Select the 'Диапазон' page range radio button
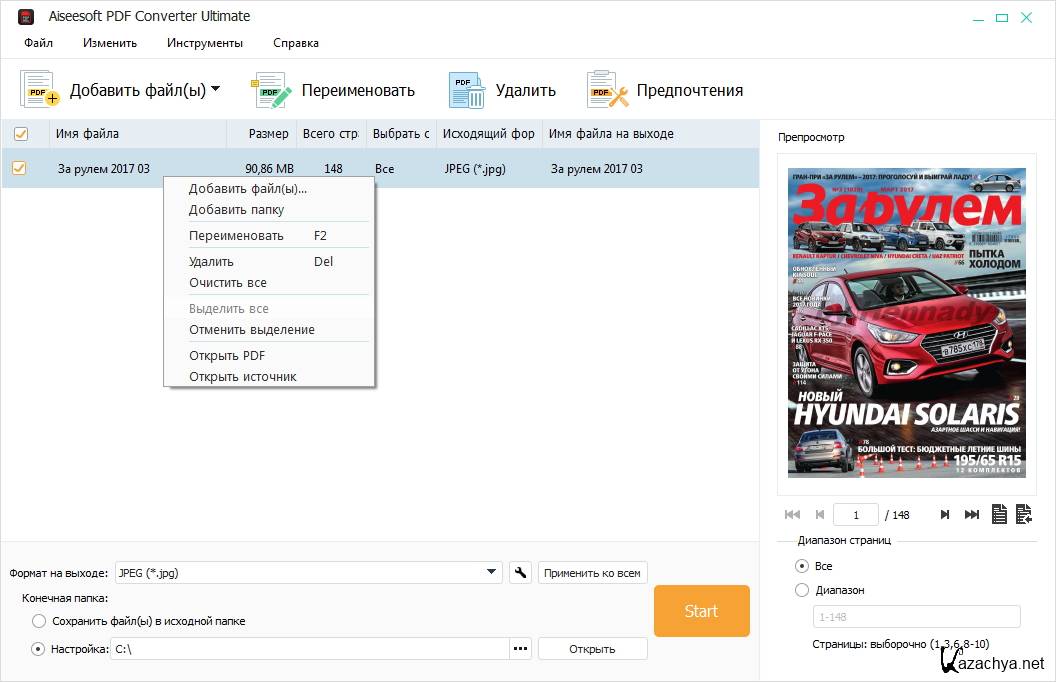The image size is (1056, 682). click(x=802, y=590)
